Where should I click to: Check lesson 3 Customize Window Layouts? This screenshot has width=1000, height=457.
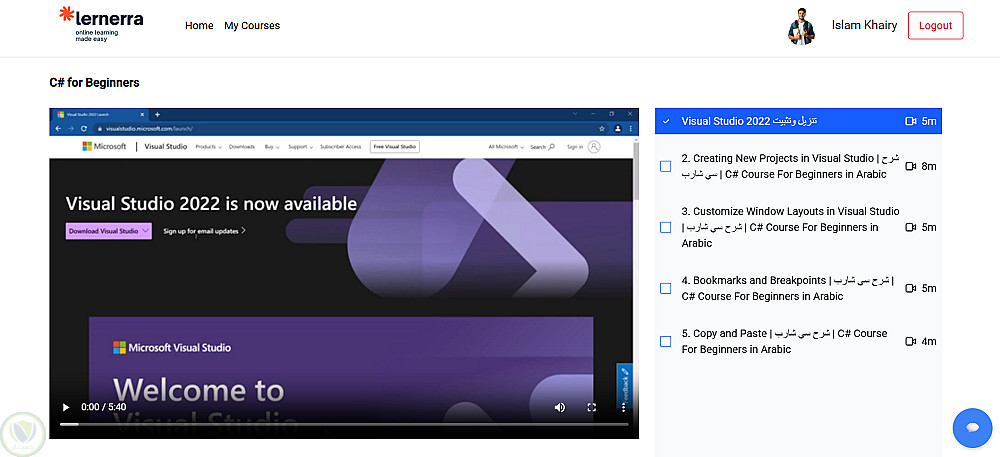[666, 228]
